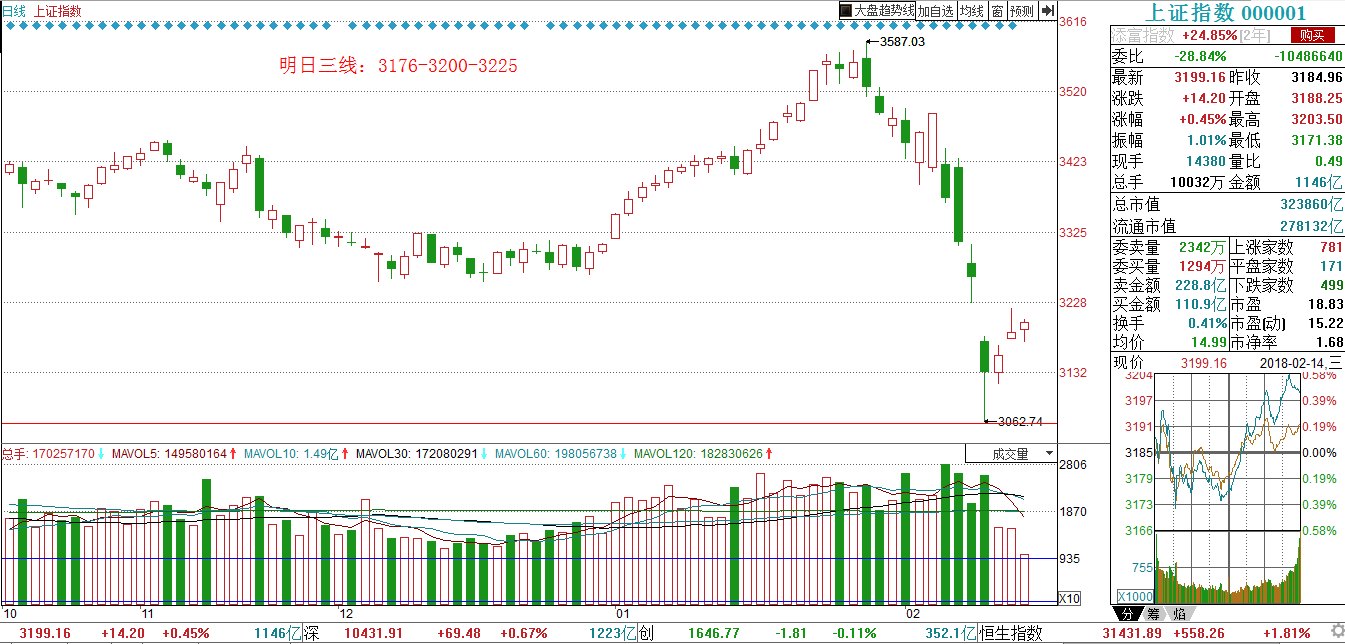Click the 窗 button

pos(997,11)
